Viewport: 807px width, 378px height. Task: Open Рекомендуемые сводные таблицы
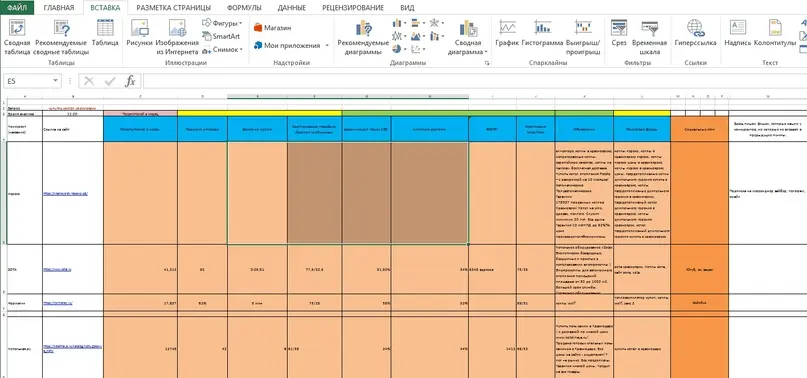tap(61, 37)
